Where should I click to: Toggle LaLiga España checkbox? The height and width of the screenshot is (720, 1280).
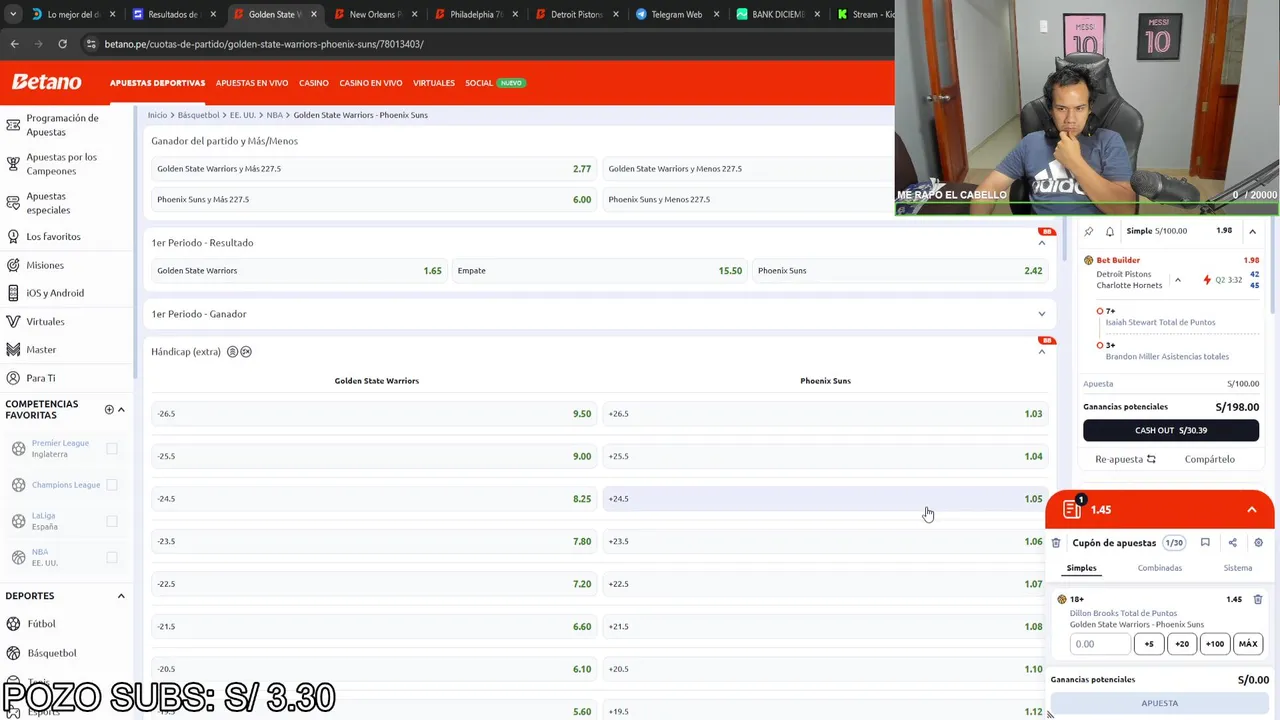click(112, 521)
